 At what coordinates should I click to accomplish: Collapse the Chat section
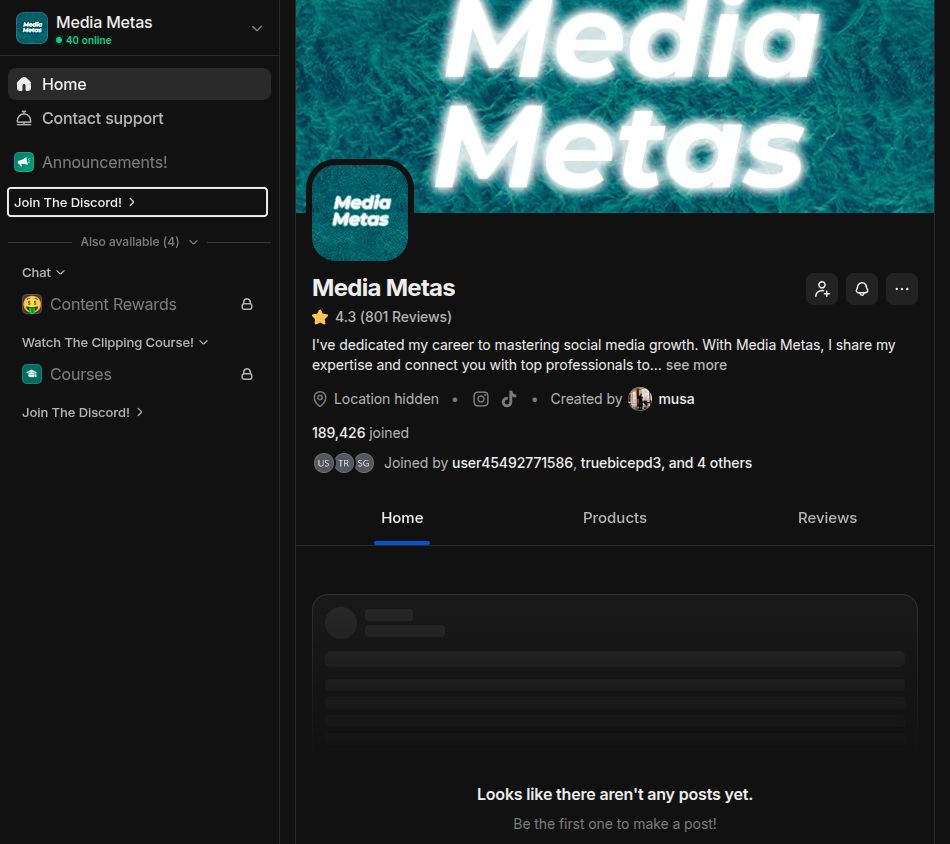(44, 273)
